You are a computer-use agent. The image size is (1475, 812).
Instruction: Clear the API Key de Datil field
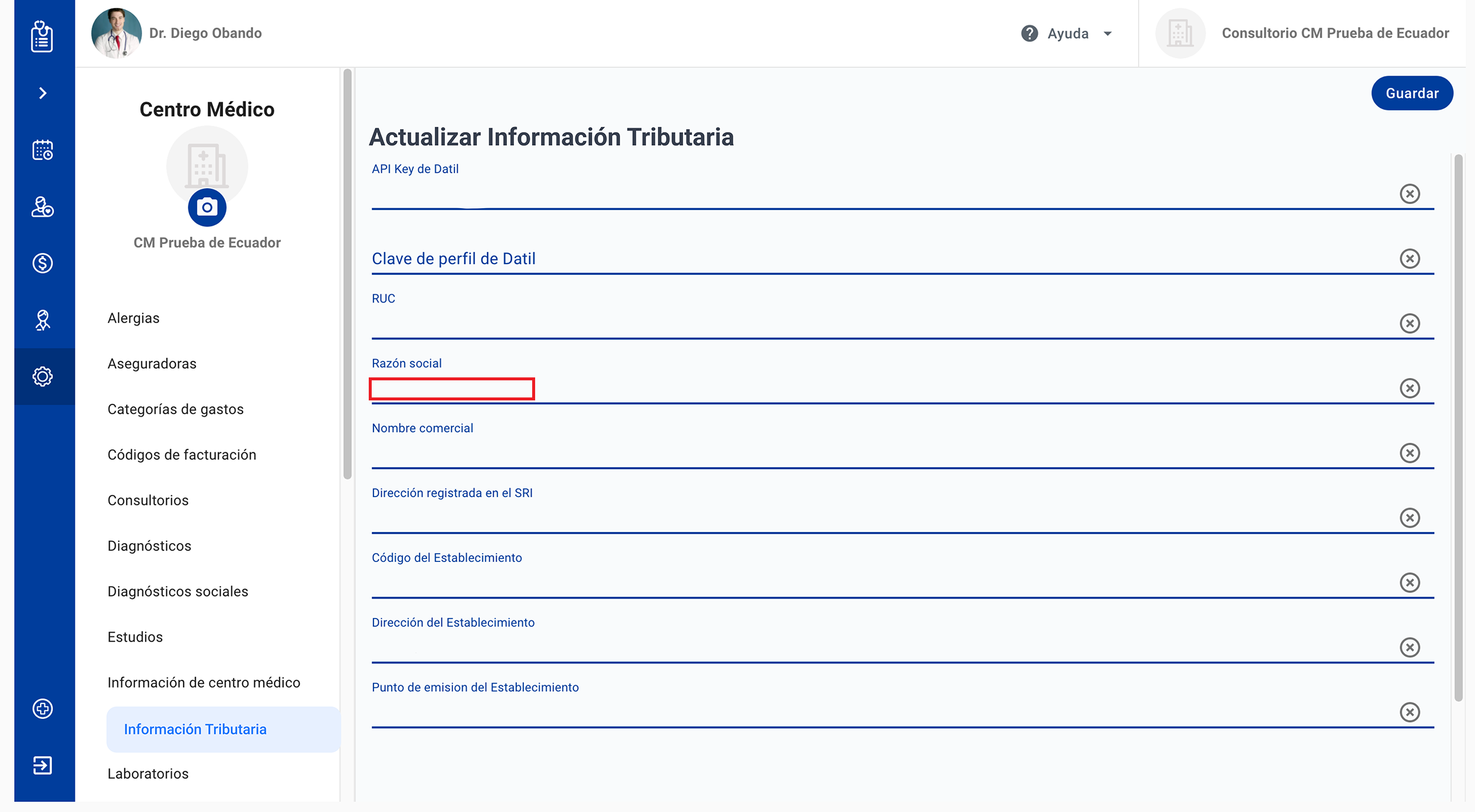pos(1410,194)
